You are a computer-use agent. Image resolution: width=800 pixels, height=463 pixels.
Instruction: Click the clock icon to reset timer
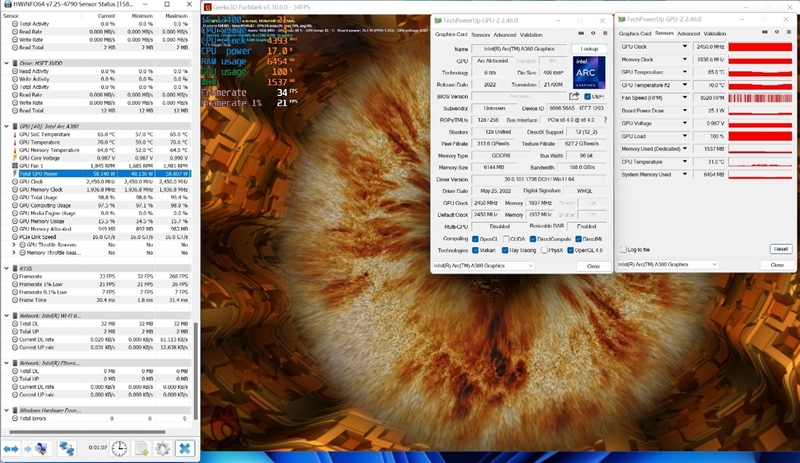pos(118,449)
